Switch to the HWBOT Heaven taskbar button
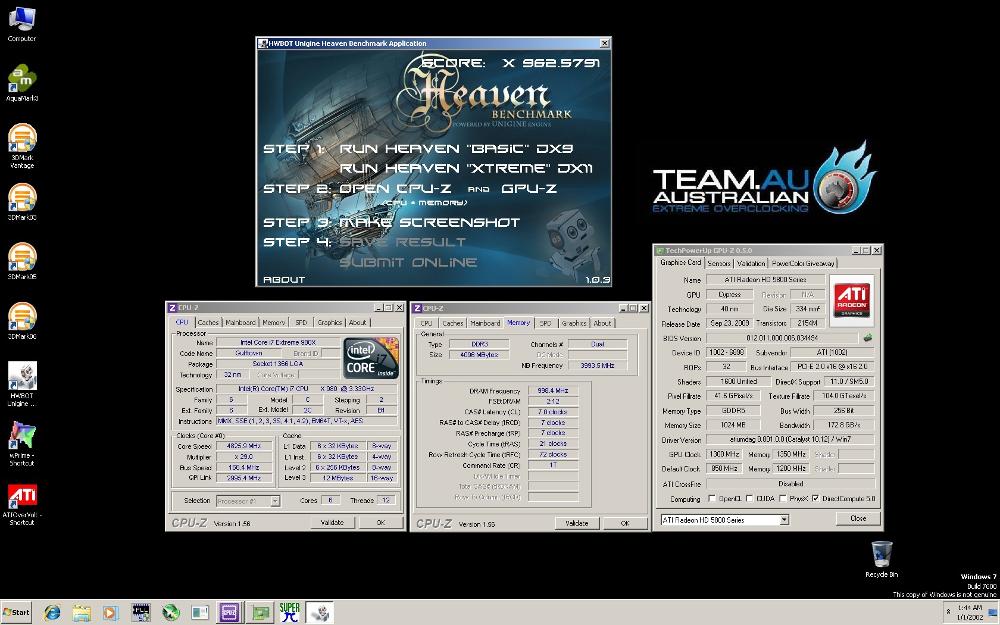This screenshot has height=625, width=1000. pyautogui.click(x=320, y=613)
